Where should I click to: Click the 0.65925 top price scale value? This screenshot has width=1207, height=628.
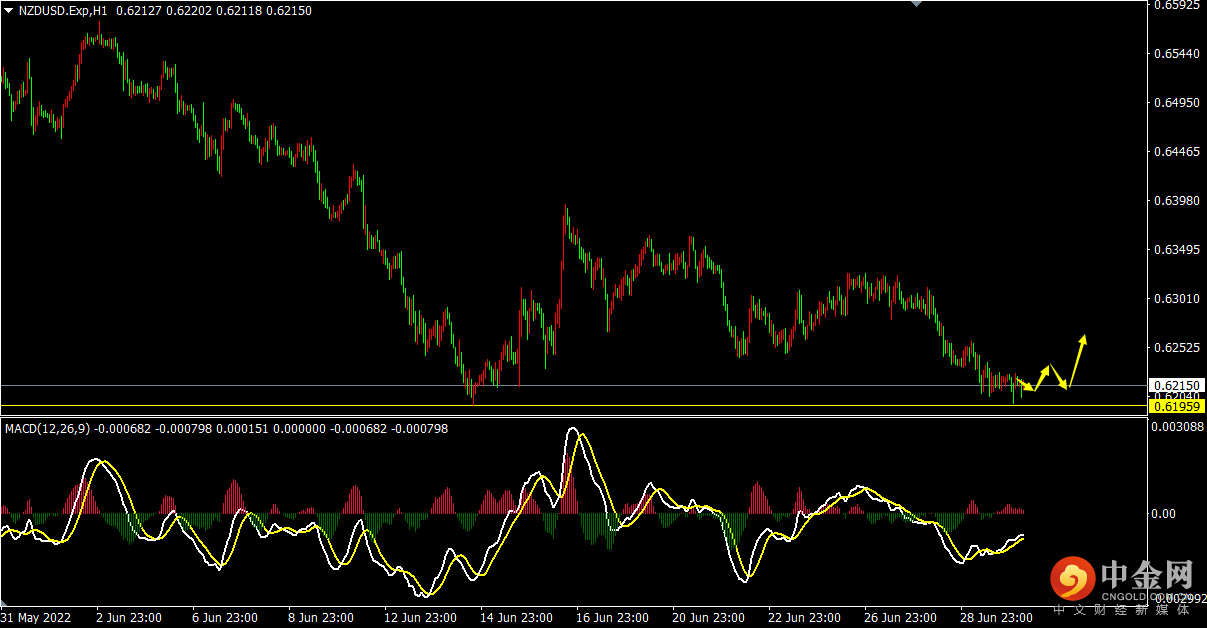1176,5
